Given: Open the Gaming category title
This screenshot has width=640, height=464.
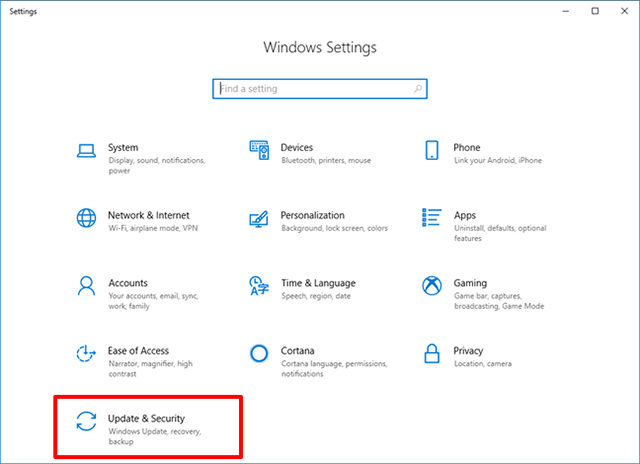Looking at the screenshot, I should pos(470,283).
